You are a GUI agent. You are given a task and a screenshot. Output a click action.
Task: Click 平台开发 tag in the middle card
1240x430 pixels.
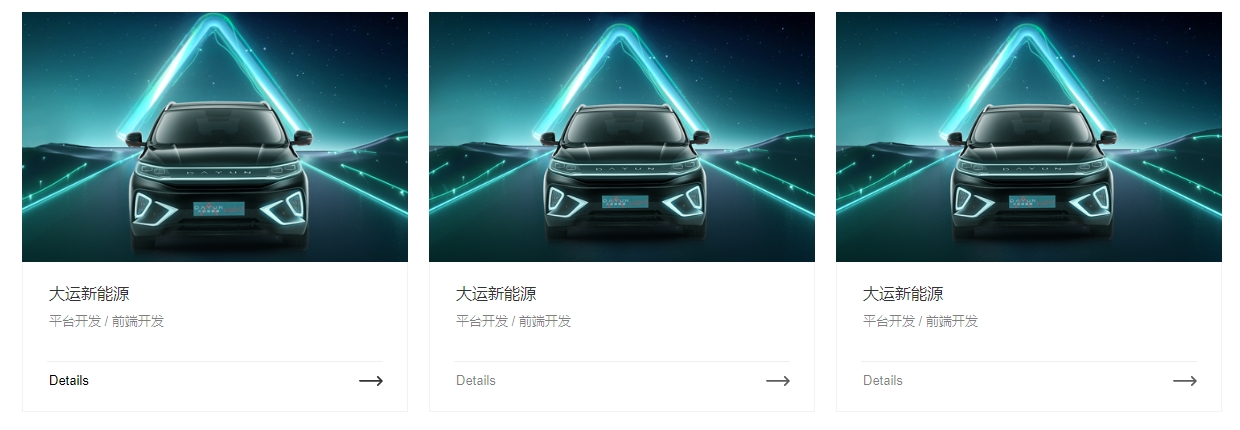point(482,321)
